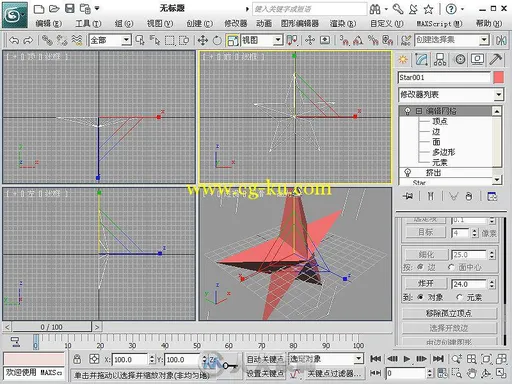This screenshot has width=512, height=384.
Task: Select the 顶点 sub-object level
Action: 440,121
